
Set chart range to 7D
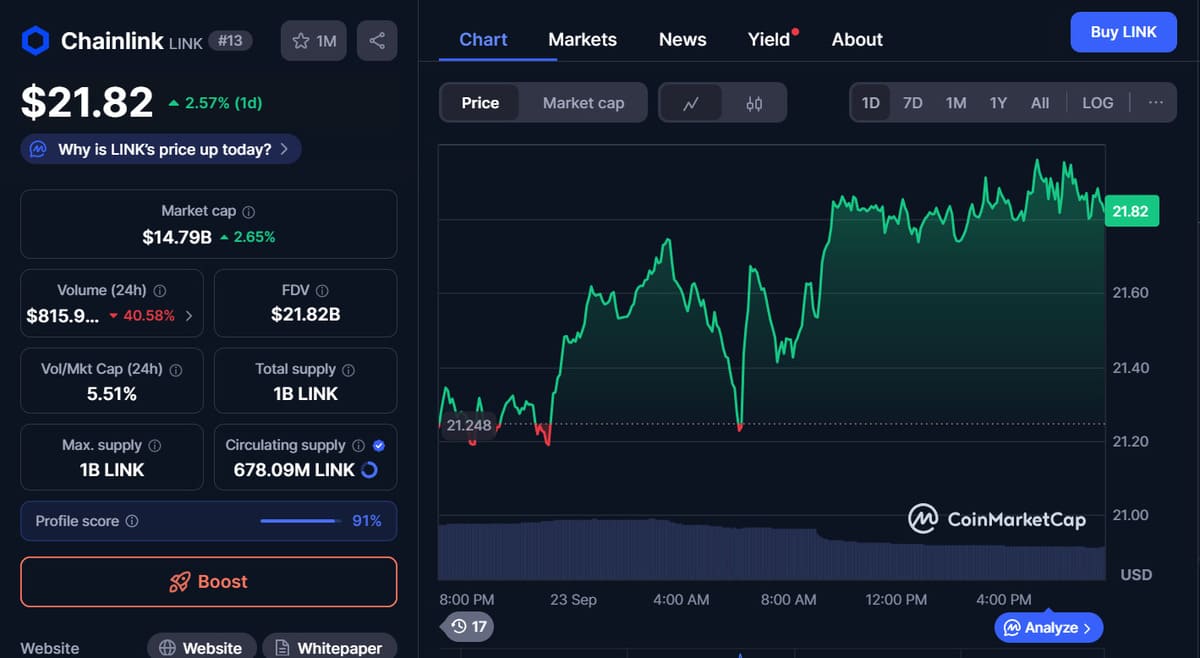pos(912,103)
